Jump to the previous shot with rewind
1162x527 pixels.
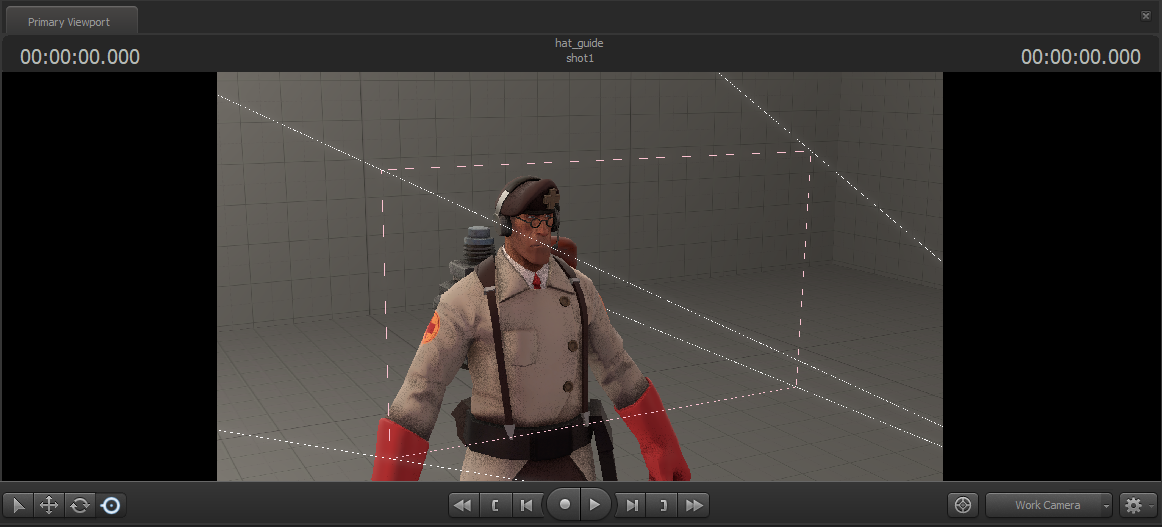463,506
